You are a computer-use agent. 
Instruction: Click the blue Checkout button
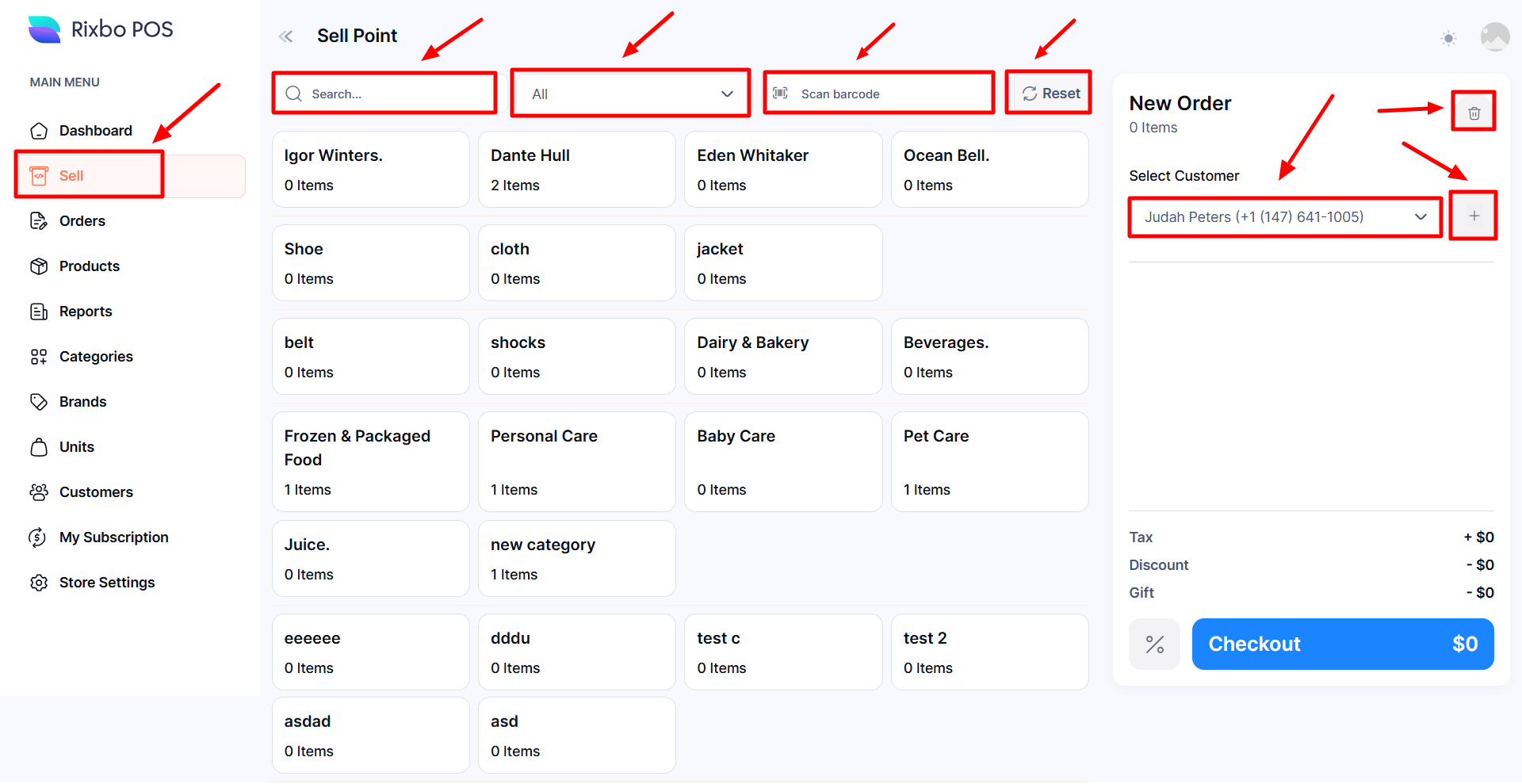pos(1342,644)
